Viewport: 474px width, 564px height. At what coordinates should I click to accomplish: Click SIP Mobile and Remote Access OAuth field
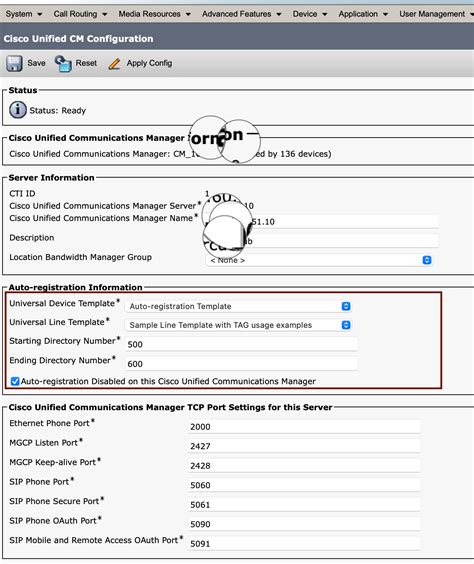pos(304,543)
